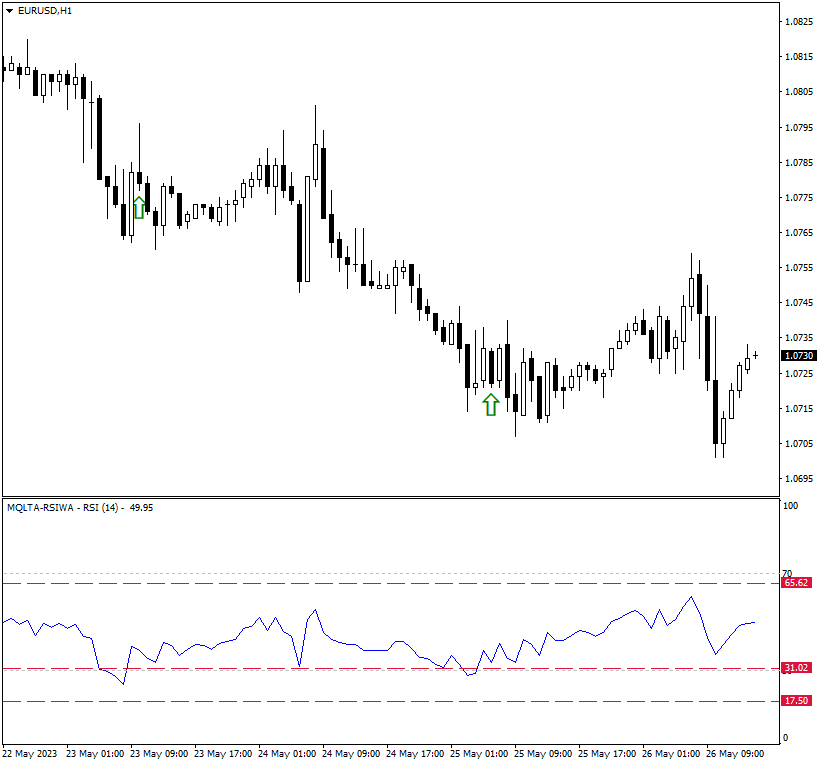
Task: Click the 1.0775 price scale label
Action: [799, 198]
